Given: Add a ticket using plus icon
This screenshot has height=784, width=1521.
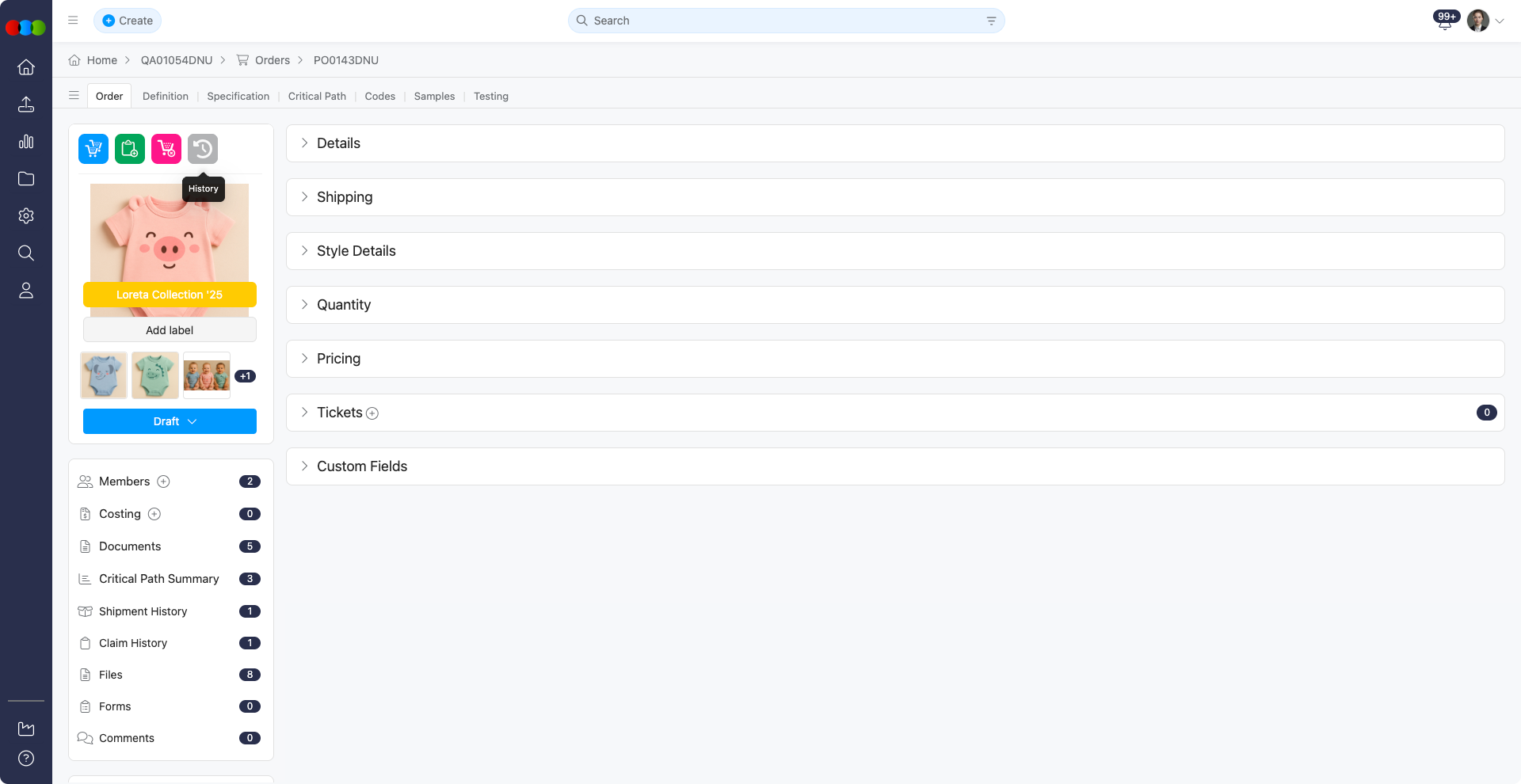Looking at the screenshot, I should click(372, 413).
